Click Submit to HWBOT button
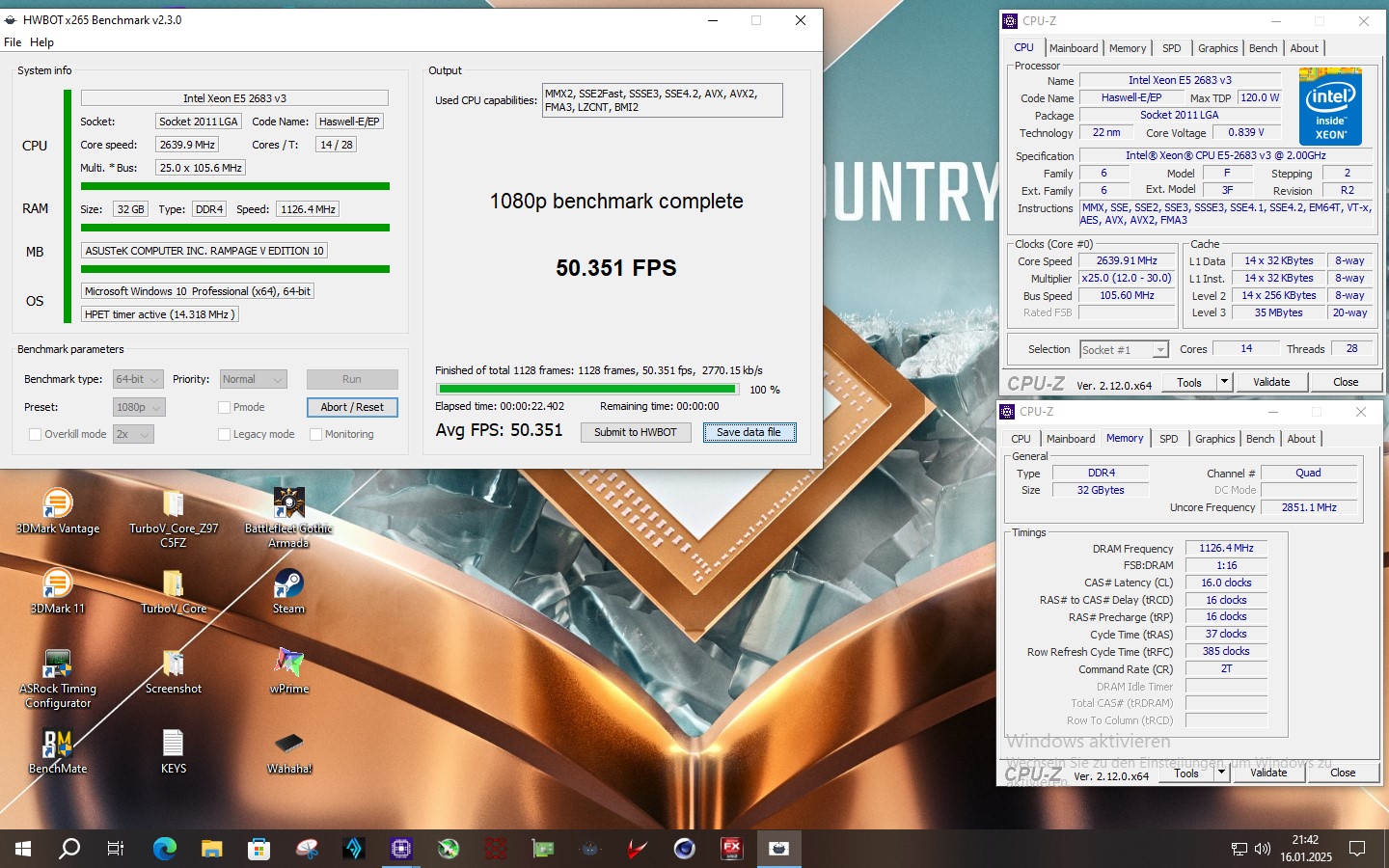1389x868 pixels. pyautogui.click(x=636, y=432)
